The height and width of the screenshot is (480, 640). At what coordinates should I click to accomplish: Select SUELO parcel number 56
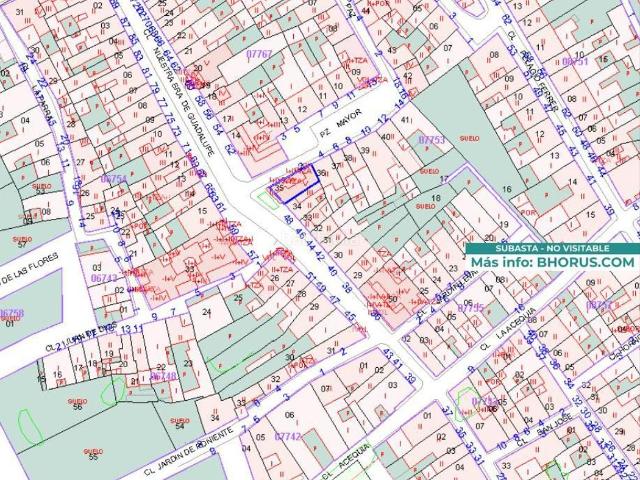tap(76, 405)
